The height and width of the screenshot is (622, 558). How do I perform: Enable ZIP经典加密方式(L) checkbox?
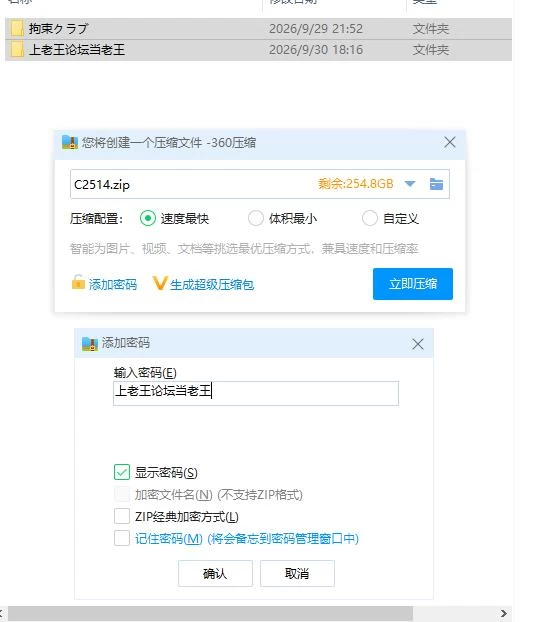coord(122,516)
